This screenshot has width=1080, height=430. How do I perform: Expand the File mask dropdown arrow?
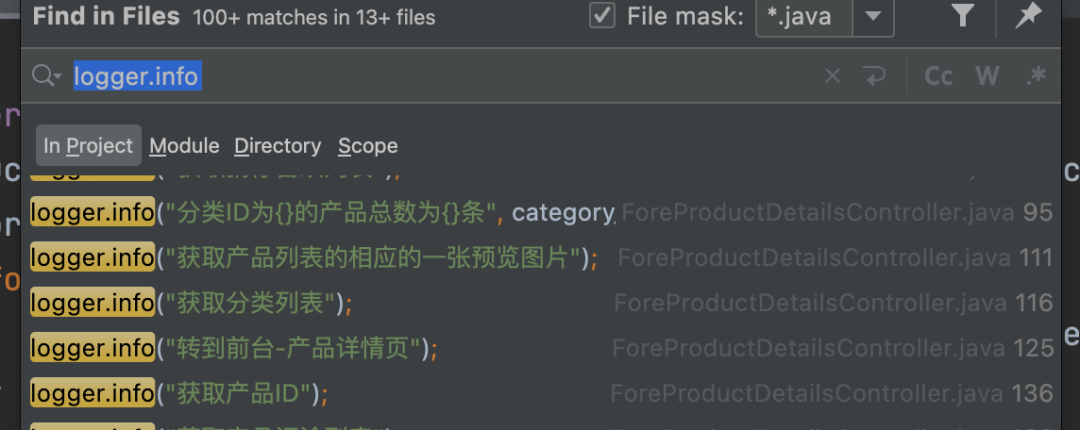coord(873,16)
